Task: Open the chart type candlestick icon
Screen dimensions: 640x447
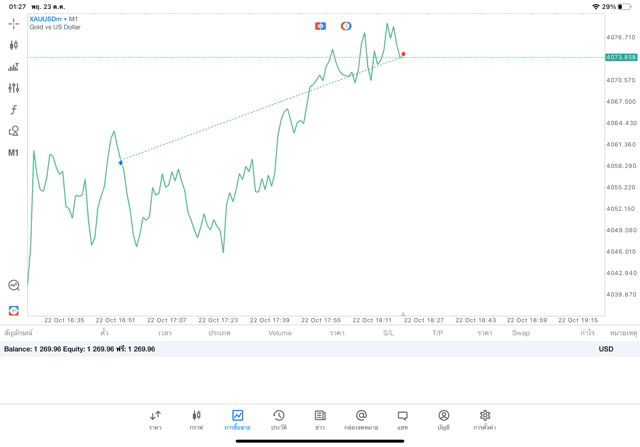Action: (x=14, y=45)
